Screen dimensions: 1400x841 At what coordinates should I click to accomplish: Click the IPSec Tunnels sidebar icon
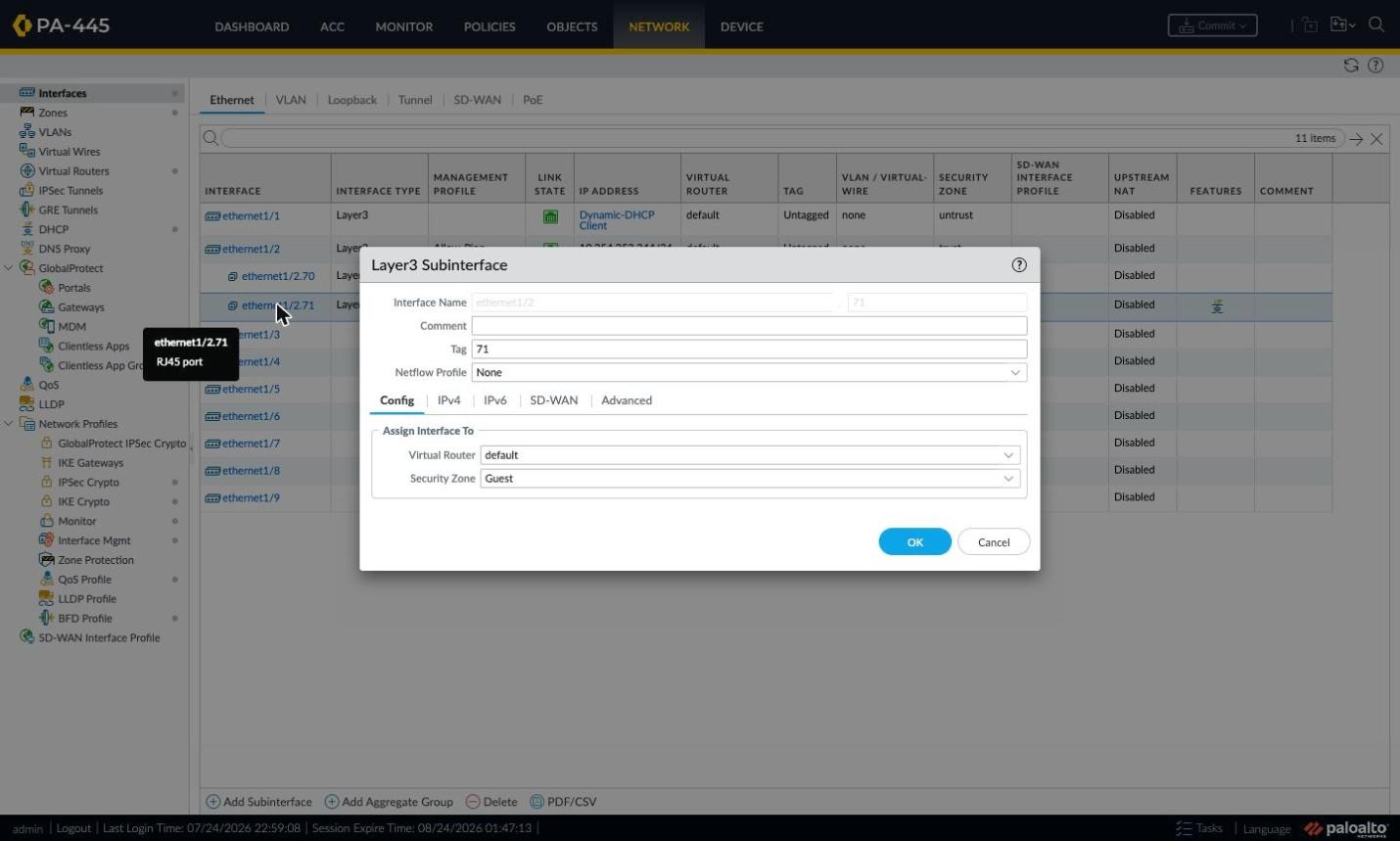point(27,191)
